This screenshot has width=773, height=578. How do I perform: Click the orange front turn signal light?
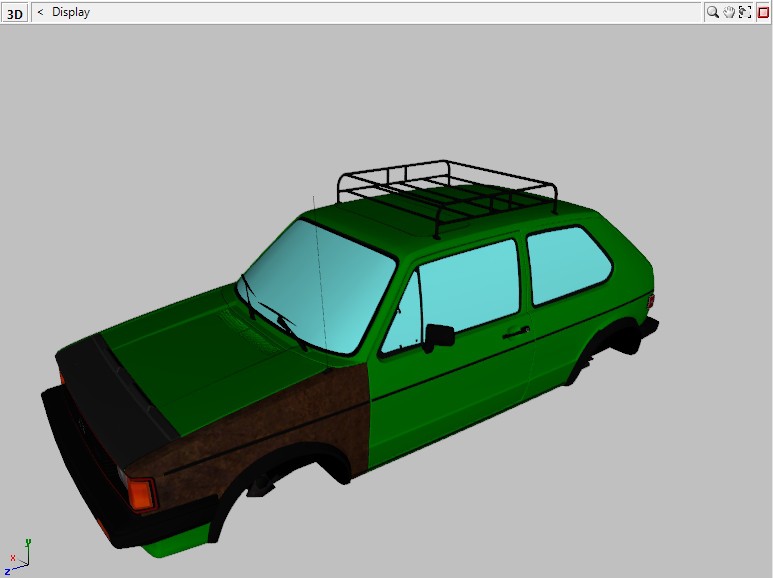point(141,494)
